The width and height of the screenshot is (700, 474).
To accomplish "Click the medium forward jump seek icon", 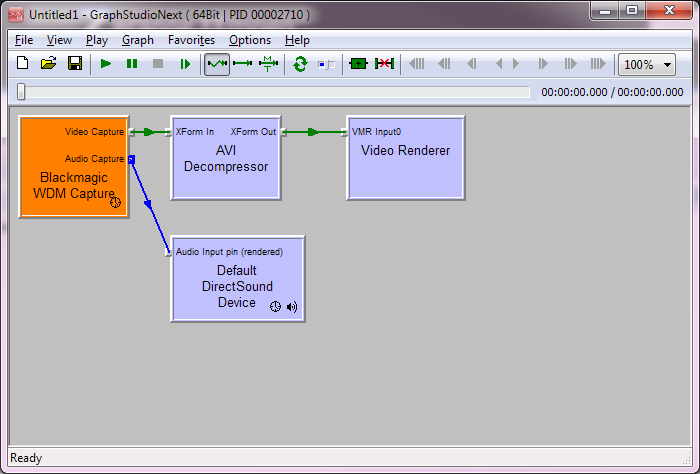I will (570, 64).
